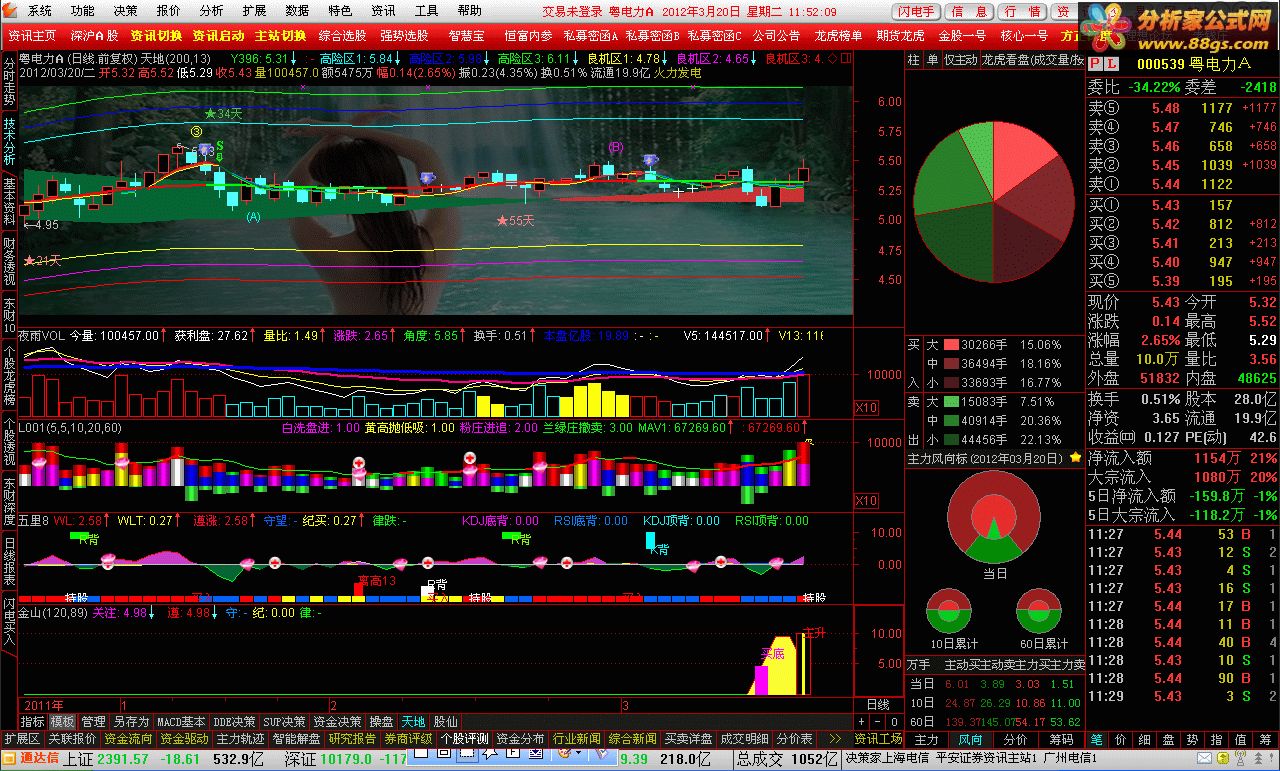Select the 风向 tab under flow panel
This screenshot has width=1280, height=771.
point(971,739)
